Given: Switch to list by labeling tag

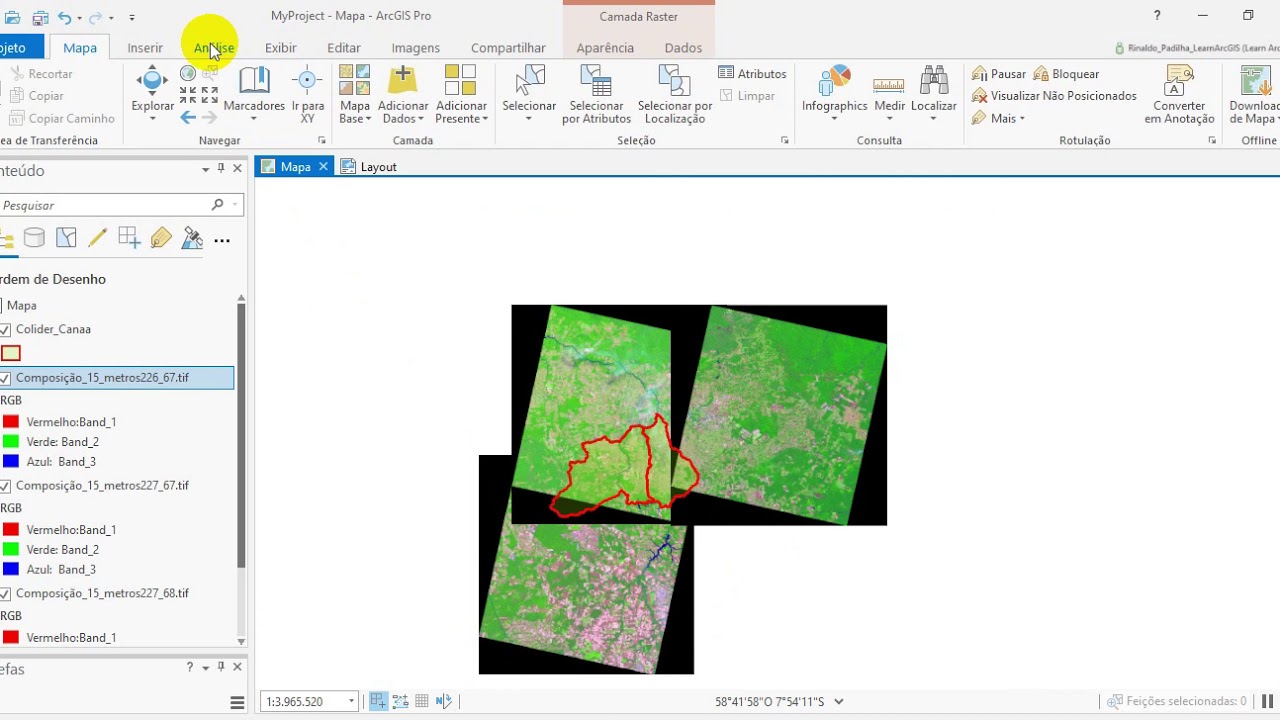Looking at the screenshot, I should (x=161, y=238).
